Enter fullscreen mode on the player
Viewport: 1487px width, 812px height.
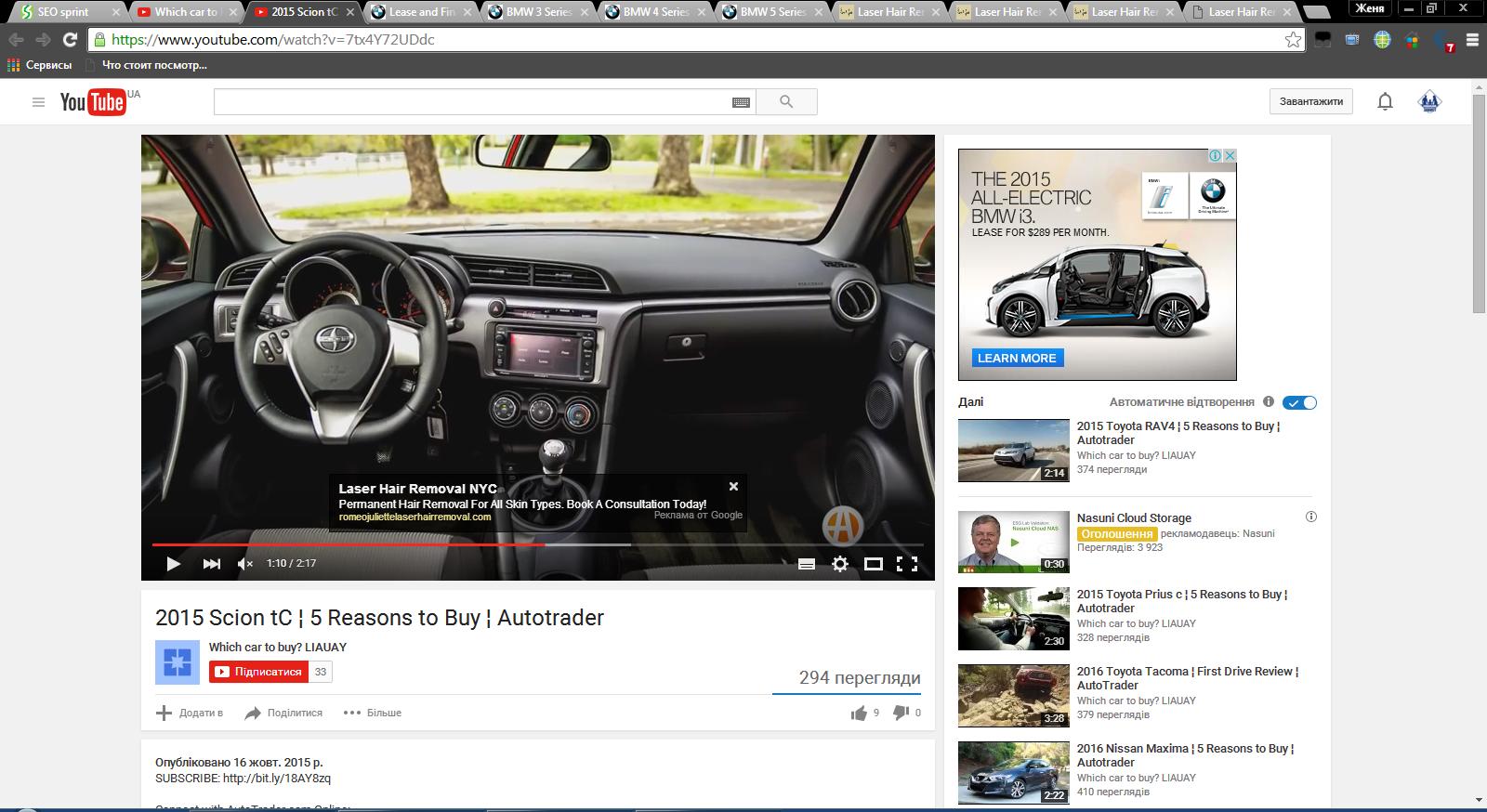pyautogui.click(x=907, y=563)
